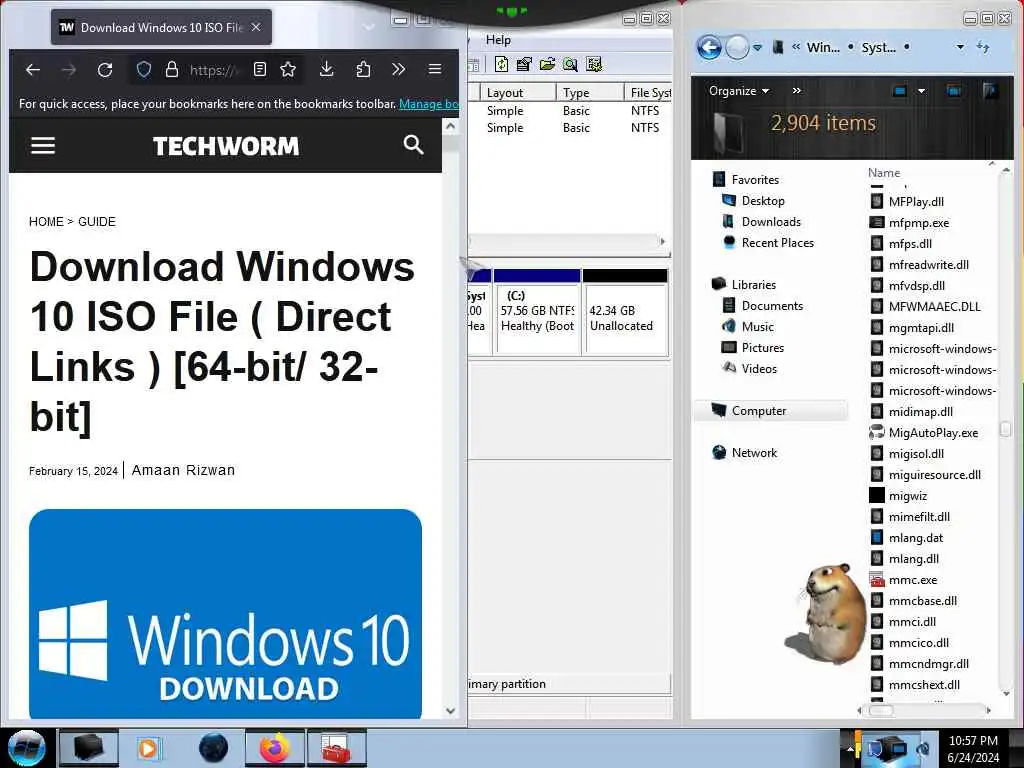Open Explorer address bar history dropdown

click(x=960, y=47)
